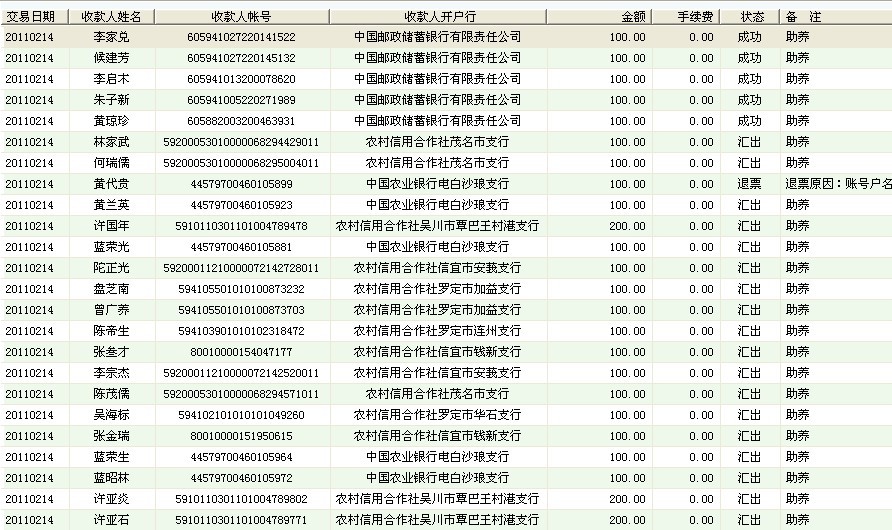Select payee name 陀正光
The height and width of the screenshot is (530, 892).
(112, 268)
